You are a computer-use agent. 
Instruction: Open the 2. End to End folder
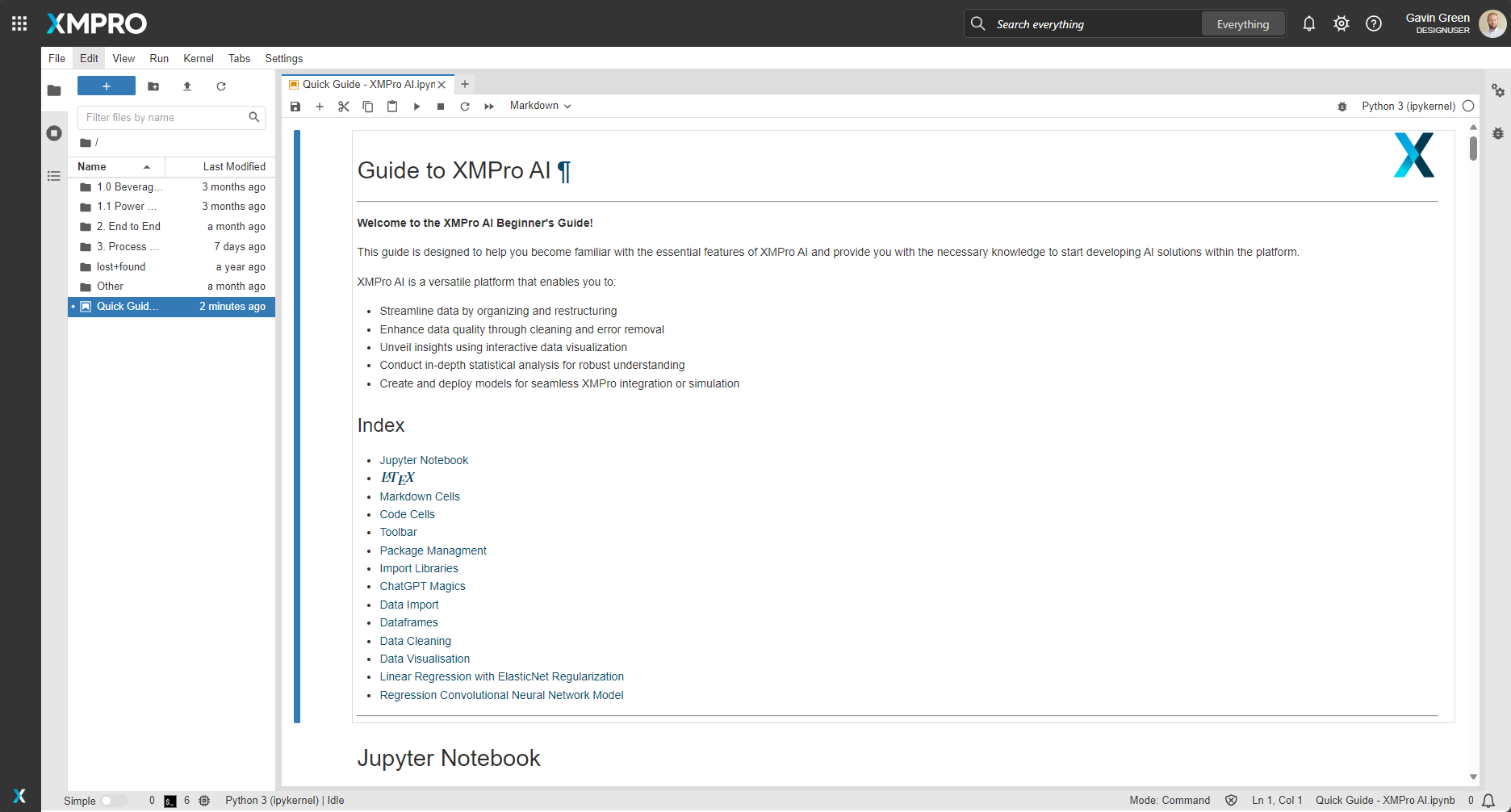click(x=172, y=227)
